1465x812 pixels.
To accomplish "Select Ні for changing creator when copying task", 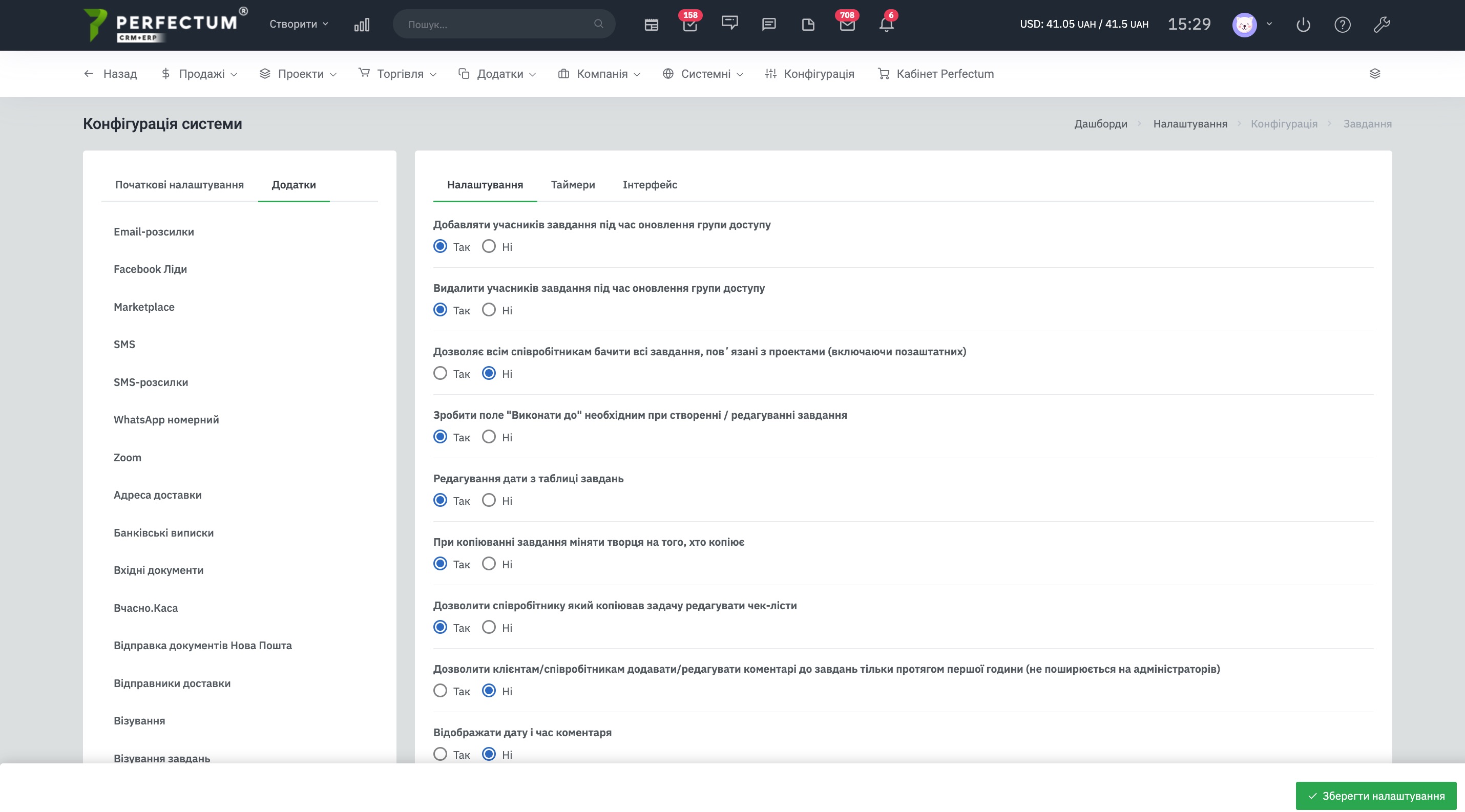I will point(489,564).
